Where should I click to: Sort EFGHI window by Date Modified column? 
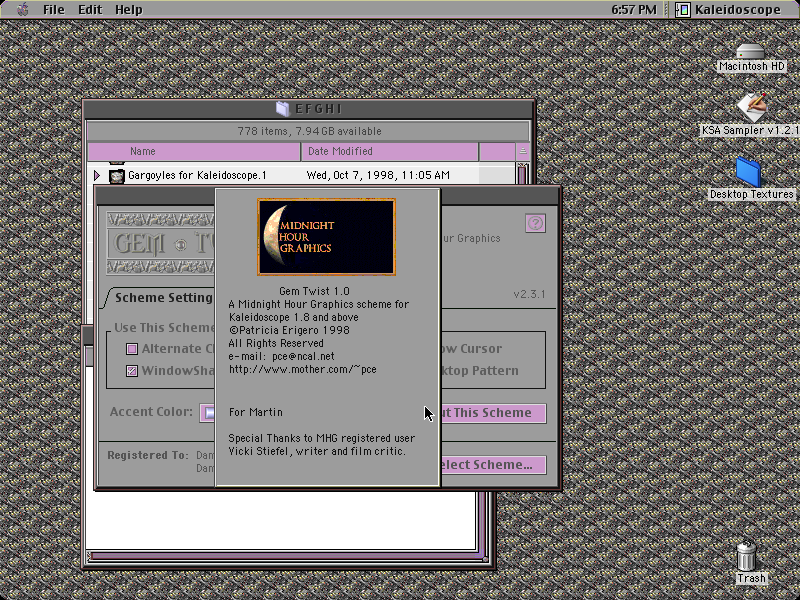tap(390, 152)
